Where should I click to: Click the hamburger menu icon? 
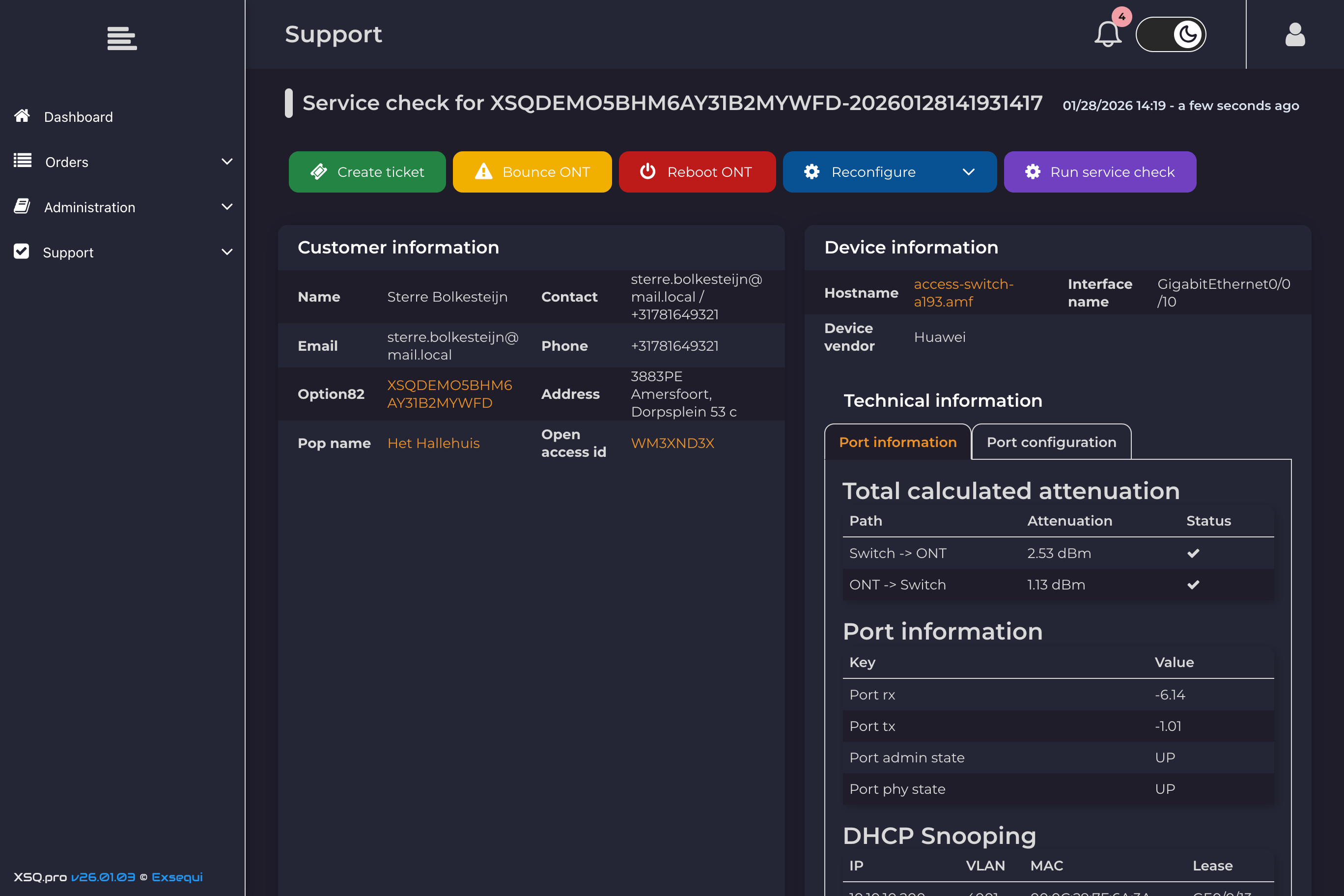[122, 38]
